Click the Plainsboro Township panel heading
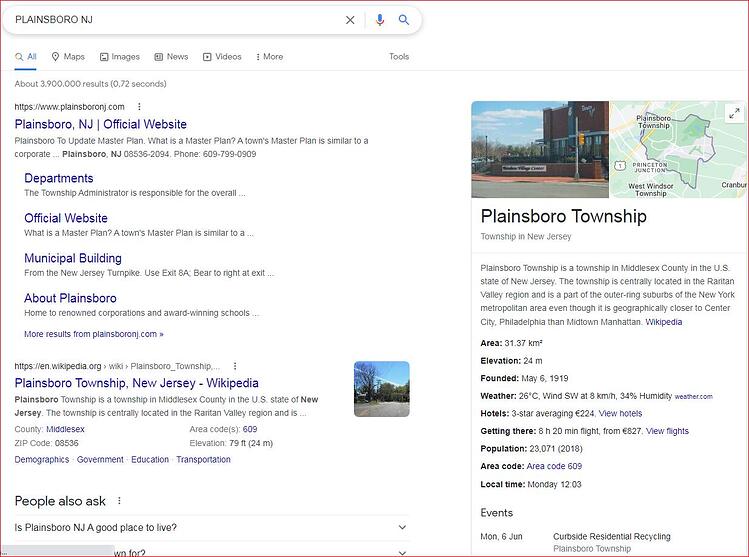749x557 pixels. pyautogui.click(x=564, y=216)
